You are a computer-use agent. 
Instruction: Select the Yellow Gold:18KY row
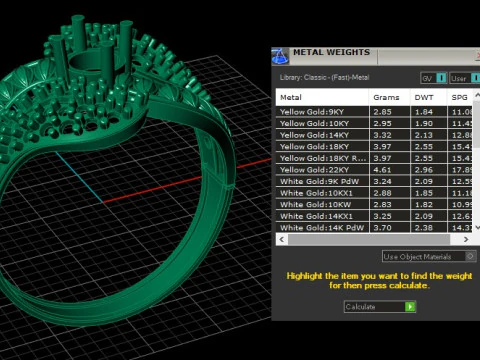tap(374, 147)
